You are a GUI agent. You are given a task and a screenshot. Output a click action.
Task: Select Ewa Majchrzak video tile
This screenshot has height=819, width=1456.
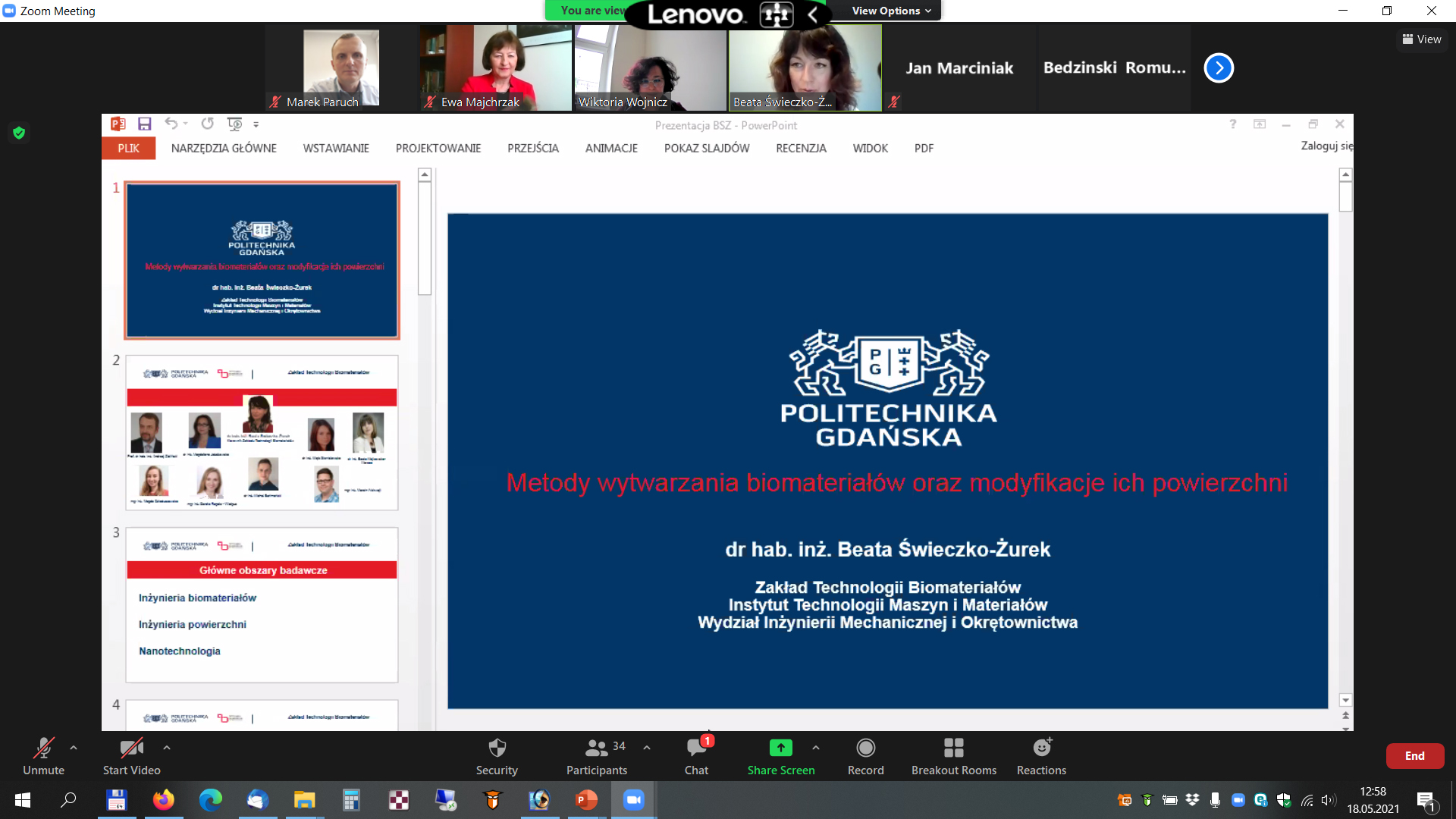click(x=495, y=67)
